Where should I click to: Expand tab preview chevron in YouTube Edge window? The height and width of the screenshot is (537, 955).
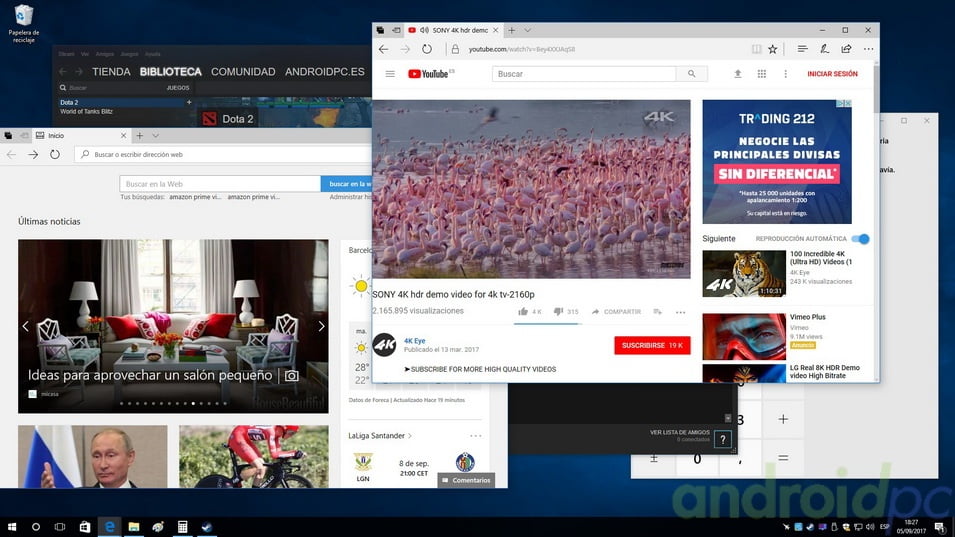[527, 30]
